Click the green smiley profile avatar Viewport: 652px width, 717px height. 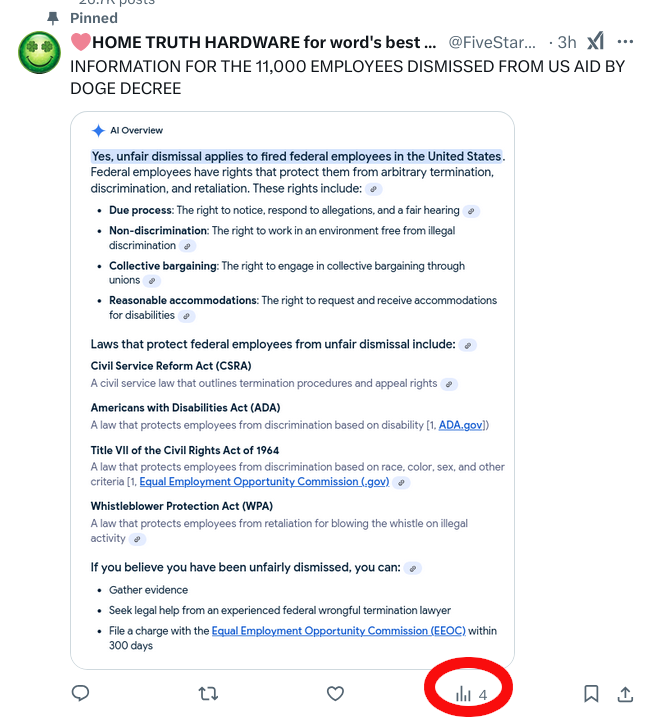(39, 52)
